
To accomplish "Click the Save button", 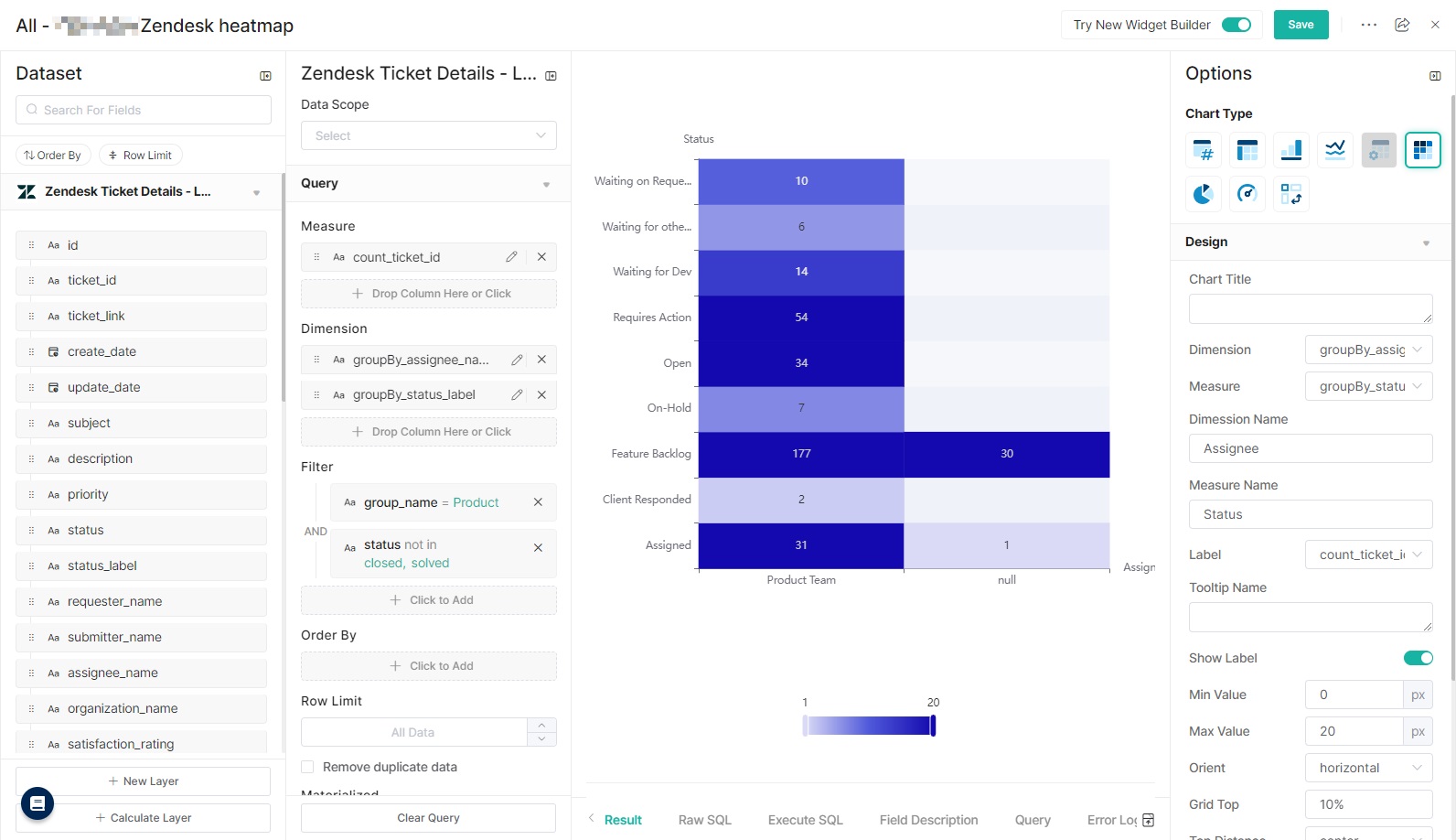I will [x=1301, y=25].
